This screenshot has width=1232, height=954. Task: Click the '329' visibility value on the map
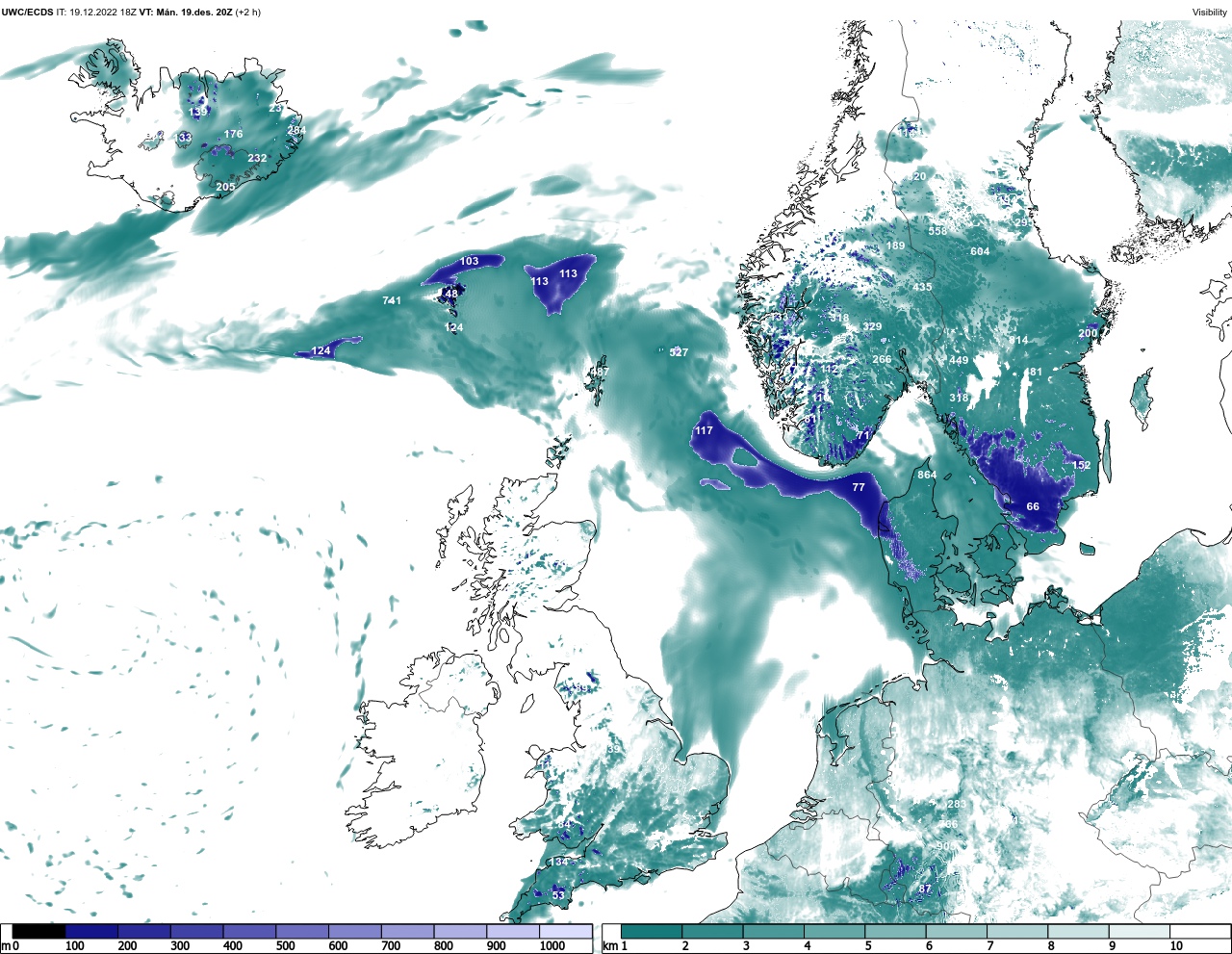(x=872, y=326)
